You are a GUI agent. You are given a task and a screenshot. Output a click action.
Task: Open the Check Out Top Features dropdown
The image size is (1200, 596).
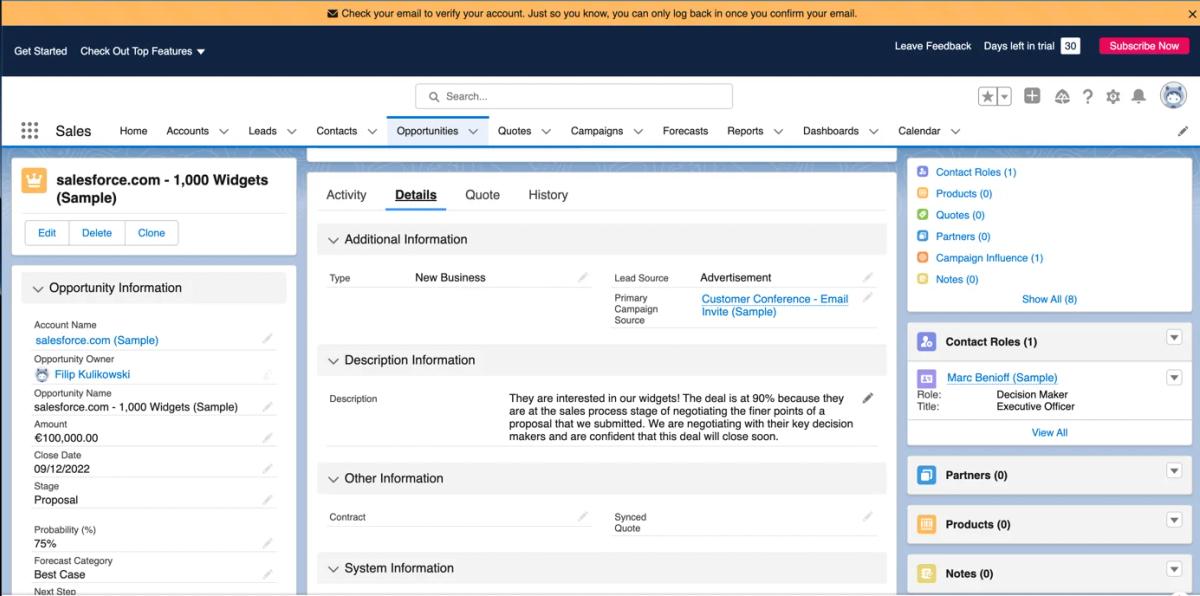tap(143, 51)
